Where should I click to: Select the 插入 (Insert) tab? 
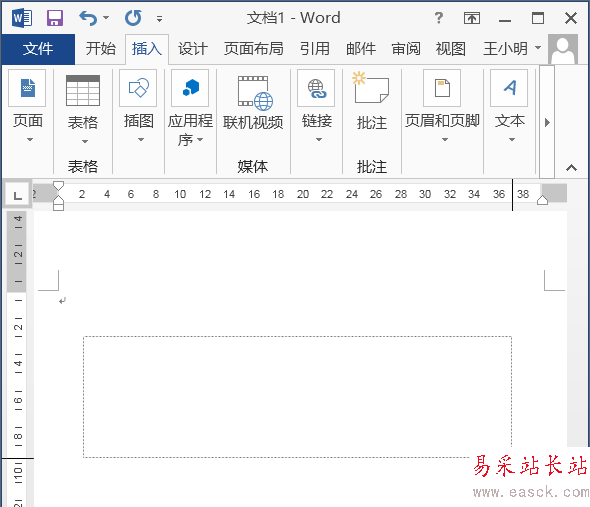click(147, 49)
